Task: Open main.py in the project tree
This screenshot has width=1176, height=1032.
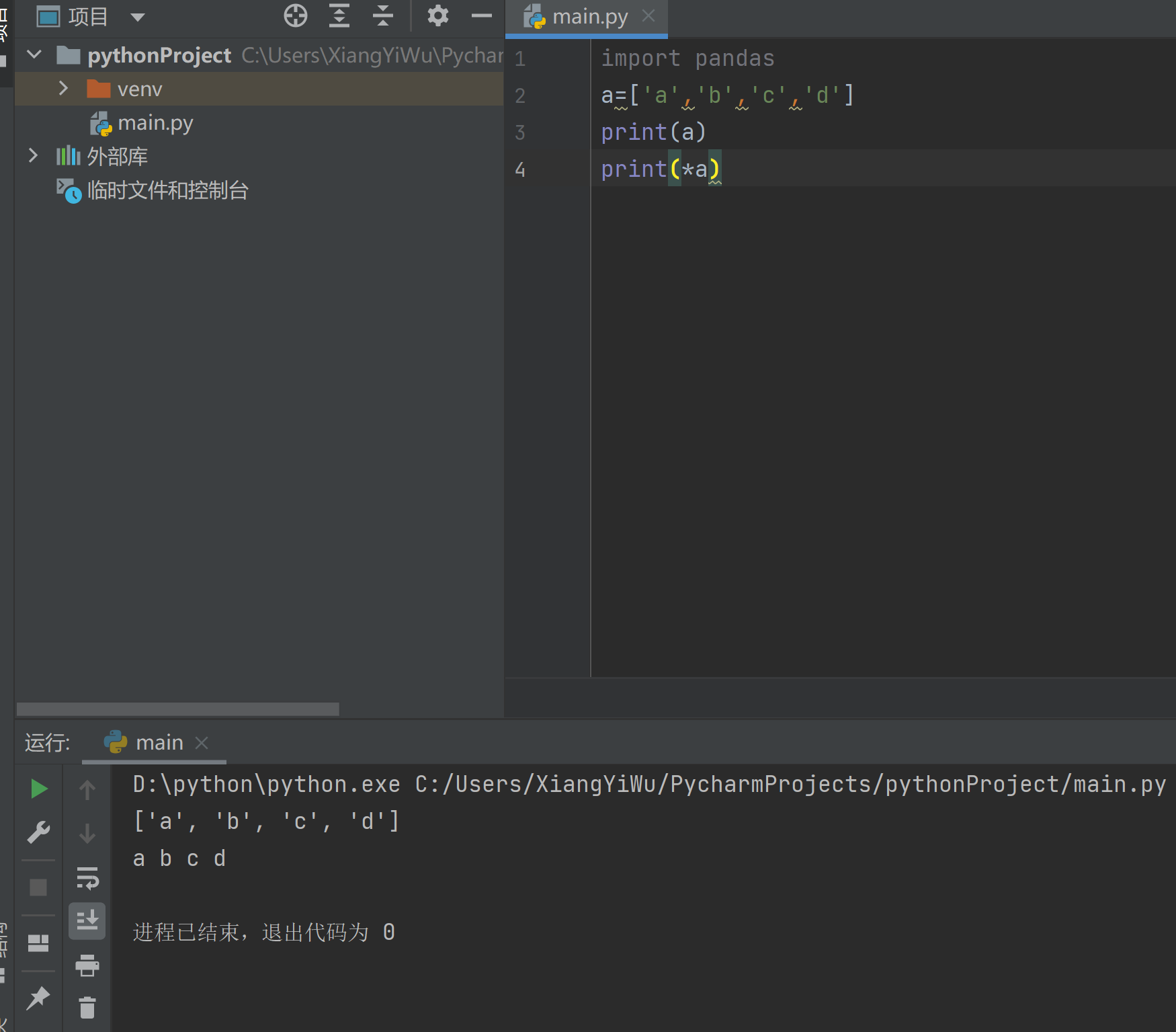Action: pos(155,123)
